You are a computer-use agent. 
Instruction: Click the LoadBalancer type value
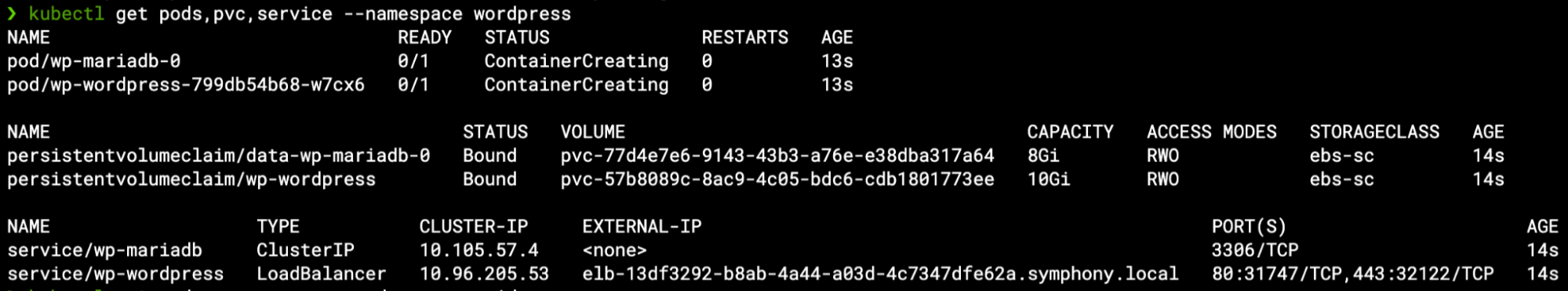point(322,274)
